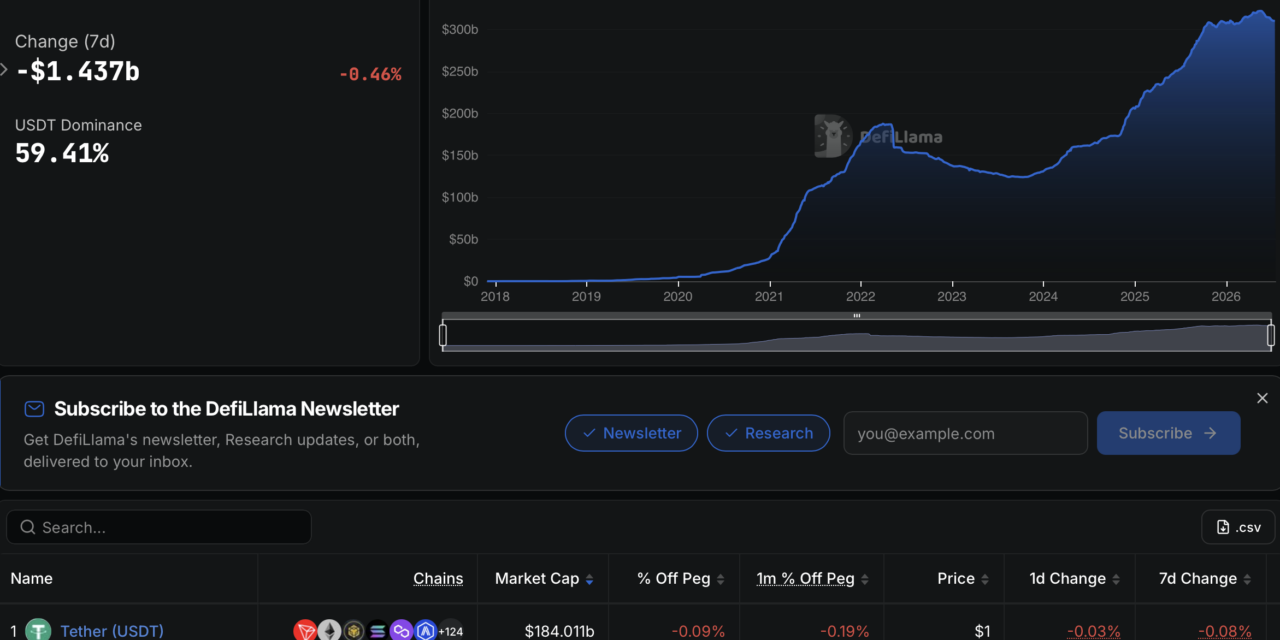Click the Arbitrum chain icon in Tether row
Viewport: 1280px width, 640px height.
[425, 631]
